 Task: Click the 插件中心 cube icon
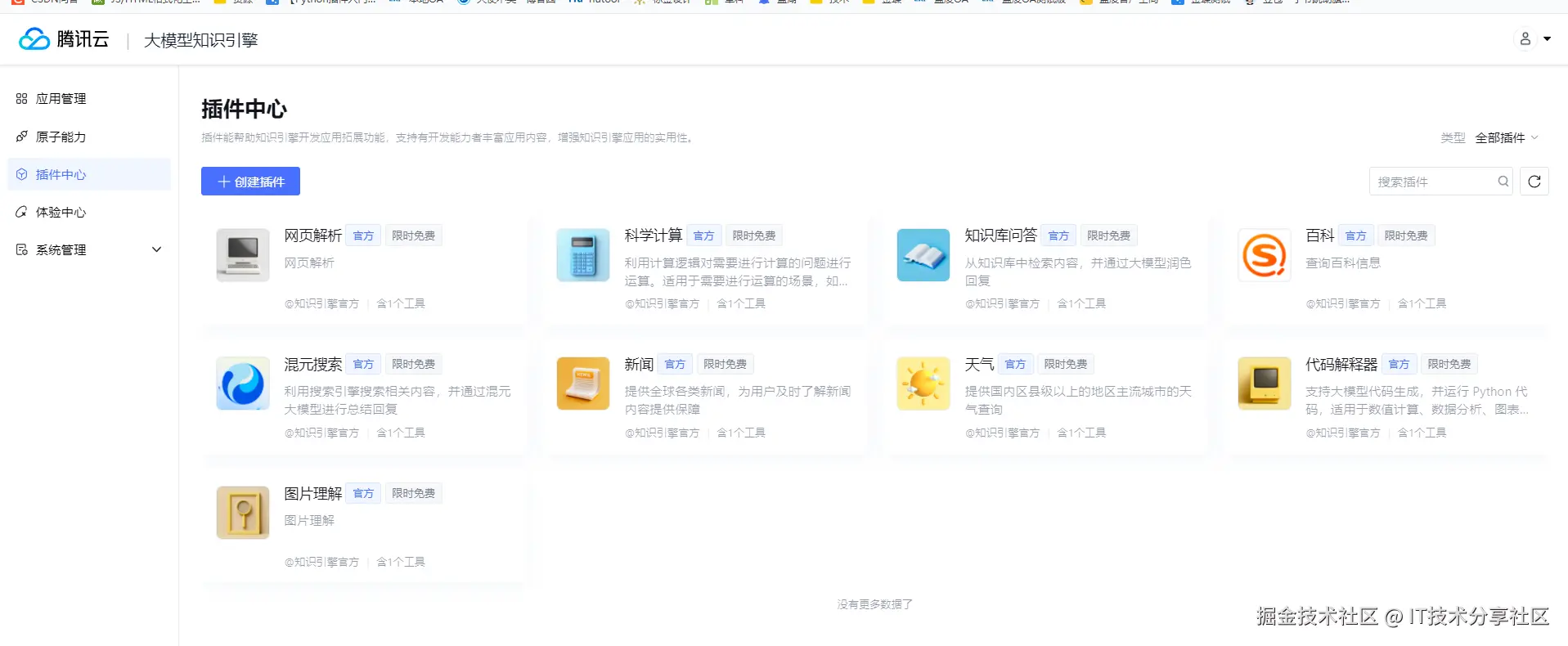point(21,174)
